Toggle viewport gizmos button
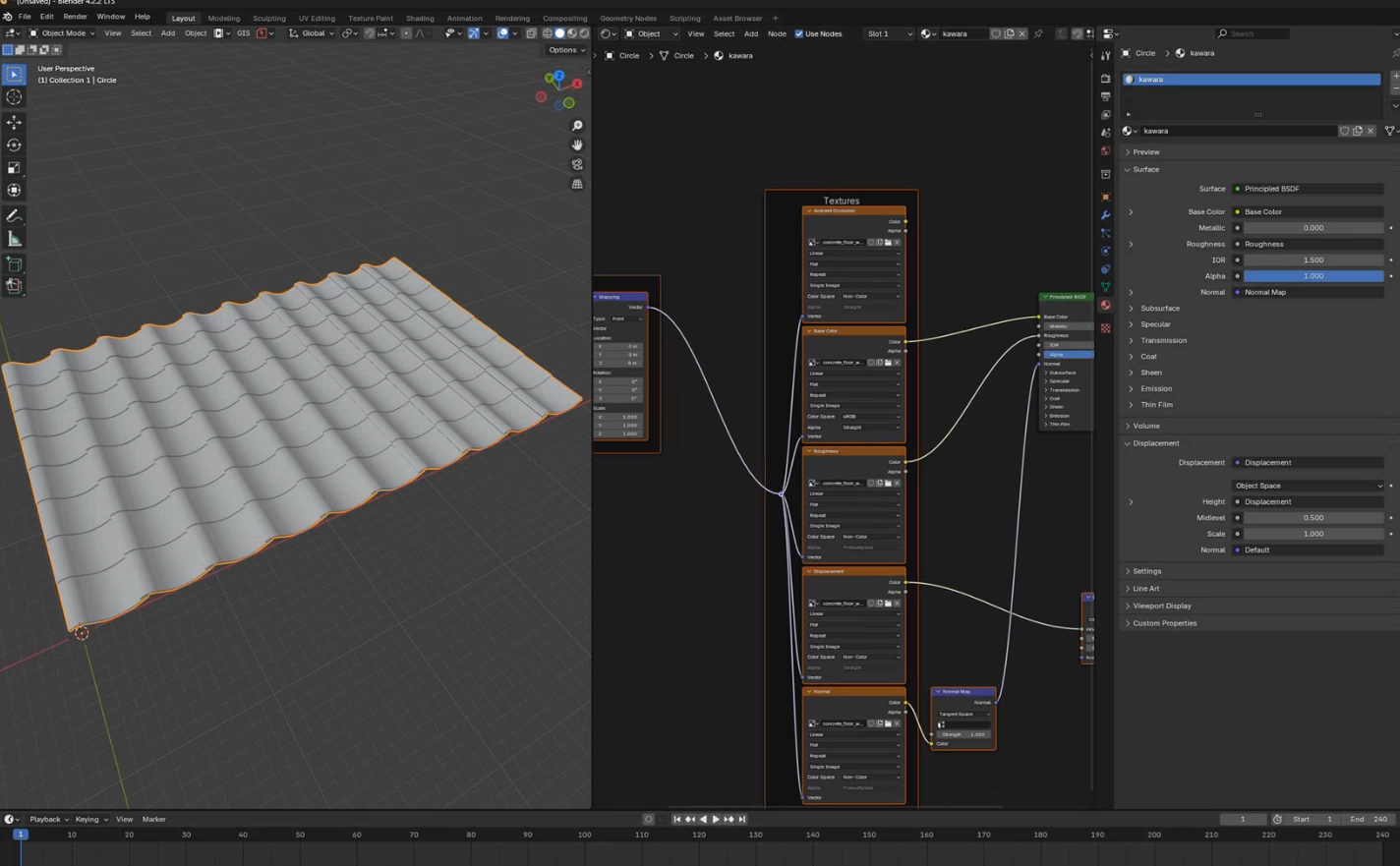Viewport: 1400px width, 866px height. tap(473, 33)
